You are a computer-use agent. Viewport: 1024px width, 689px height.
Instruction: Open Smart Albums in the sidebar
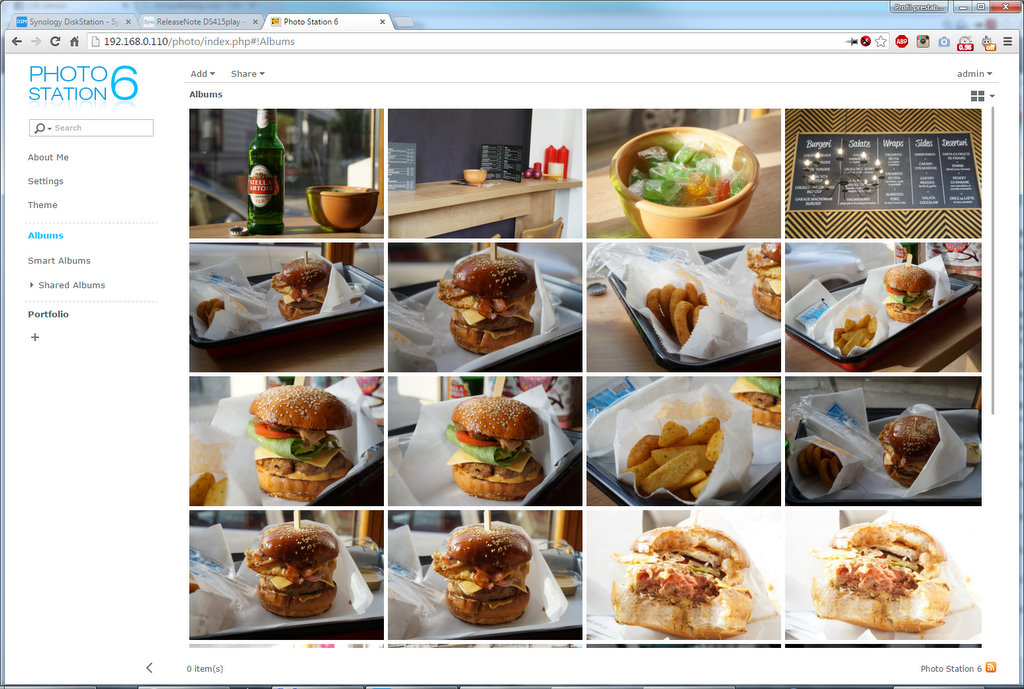point(59,261)
